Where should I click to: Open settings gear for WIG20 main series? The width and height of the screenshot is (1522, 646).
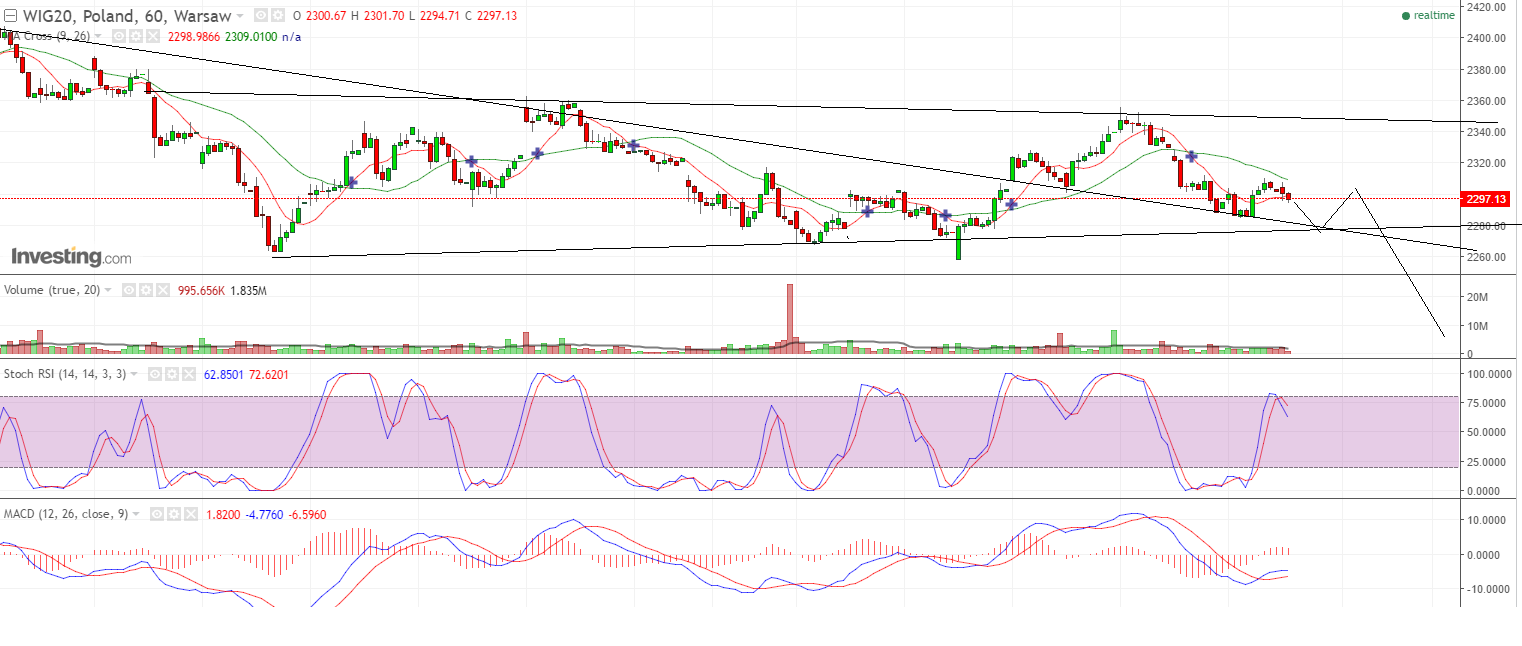278,15
